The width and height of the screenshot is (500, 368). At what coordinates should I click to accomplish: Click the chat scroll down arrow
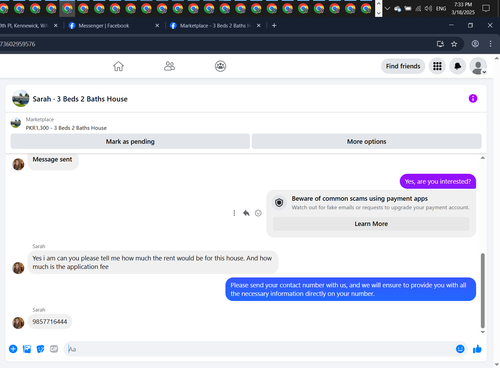[x=483, y=332]
